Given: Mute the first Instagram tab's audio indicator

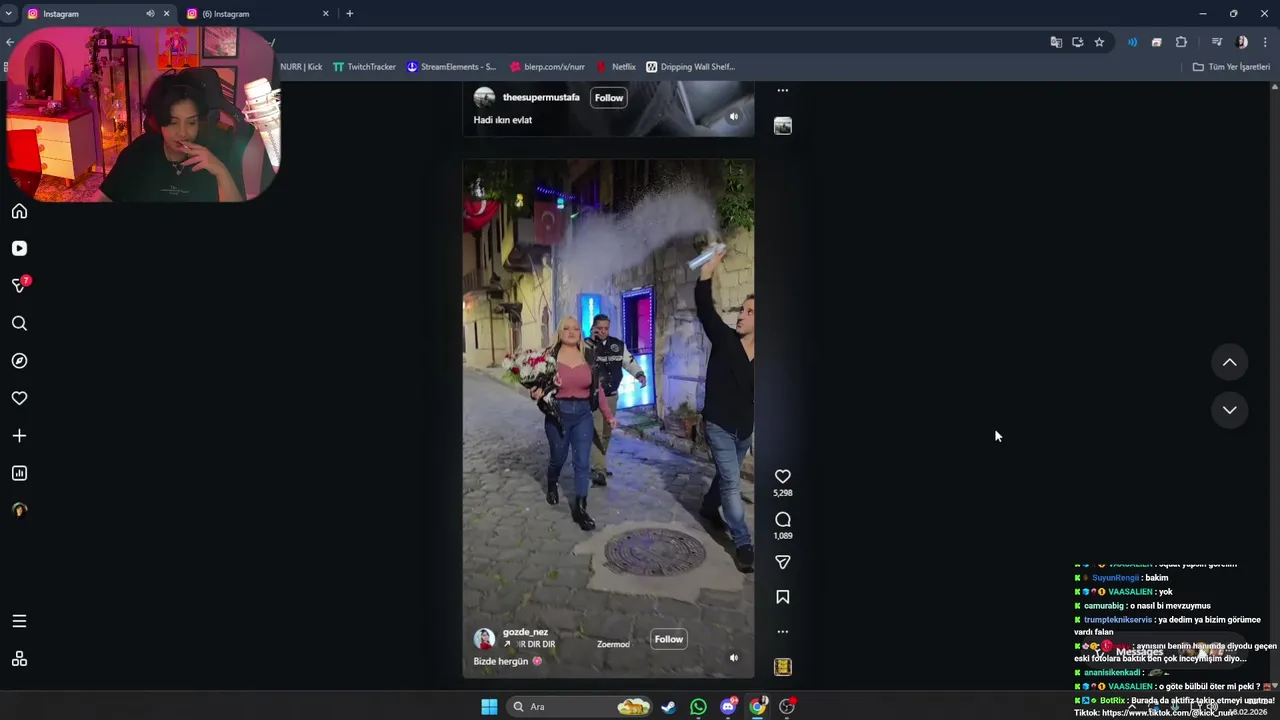Looking at the screenshot, I should (150, 14).
